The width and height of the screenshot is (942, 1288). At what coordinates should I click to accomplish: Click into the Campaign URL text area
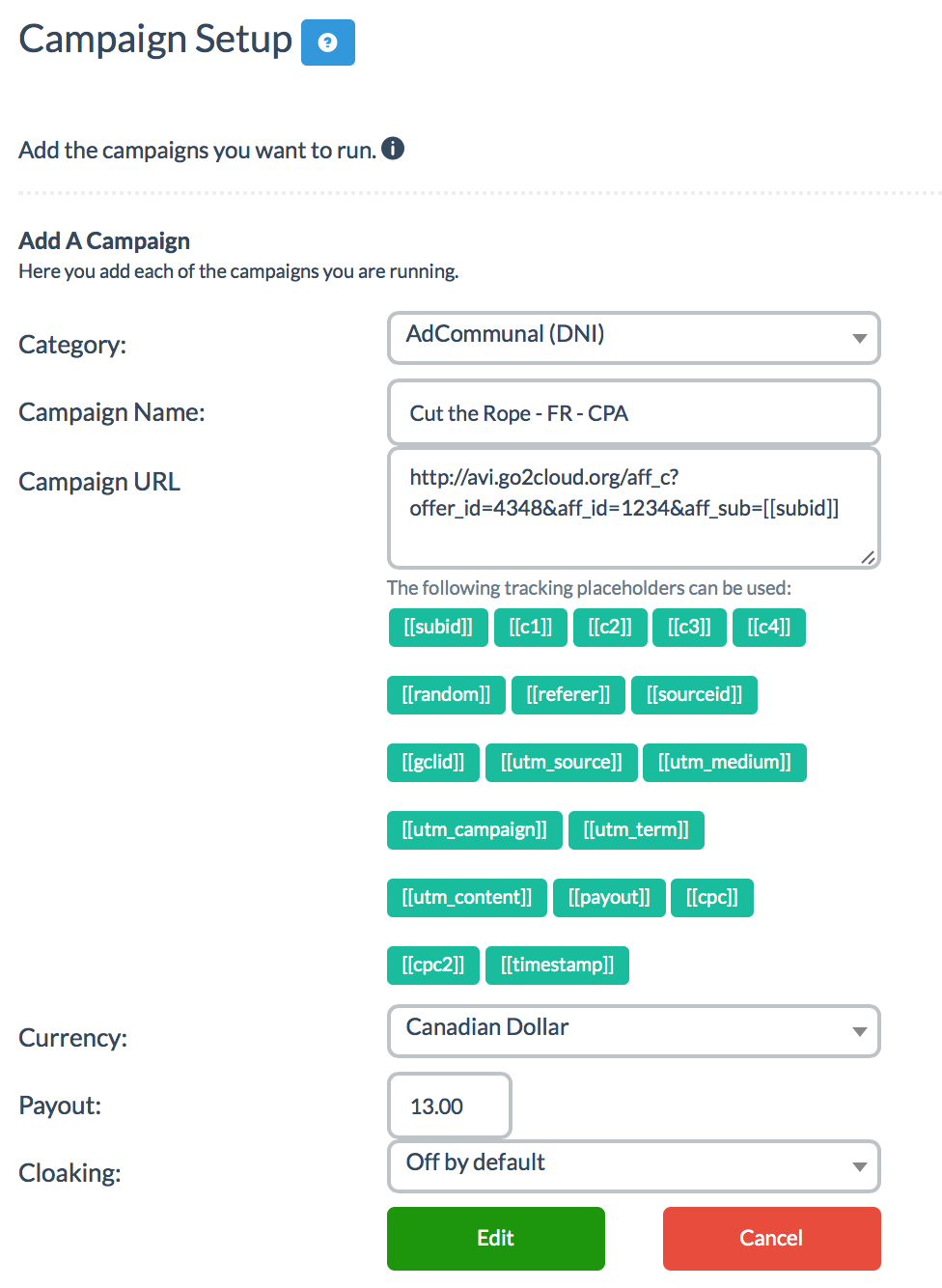[634, 508]
